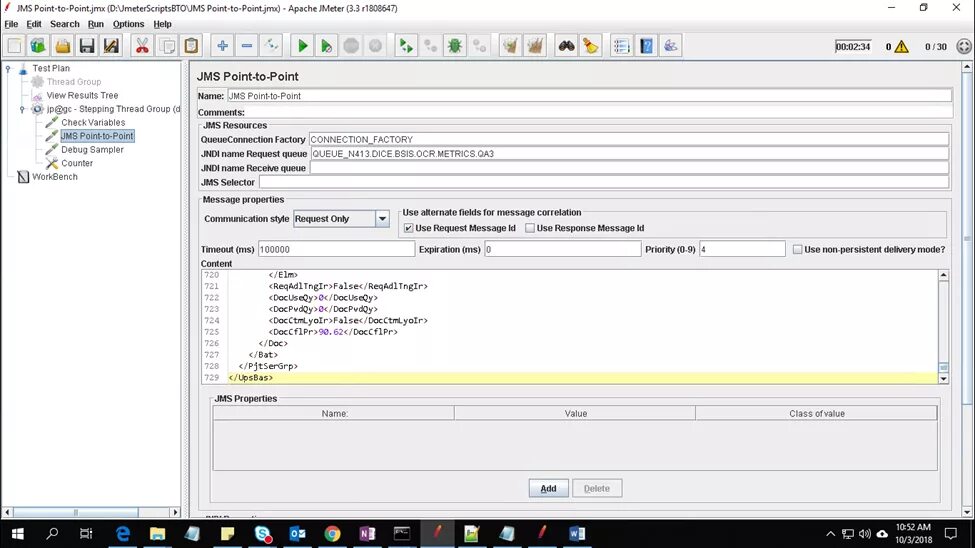This screenshot has width=975, height=548.
Task: Click the Value column header
Action: point(575,414)
